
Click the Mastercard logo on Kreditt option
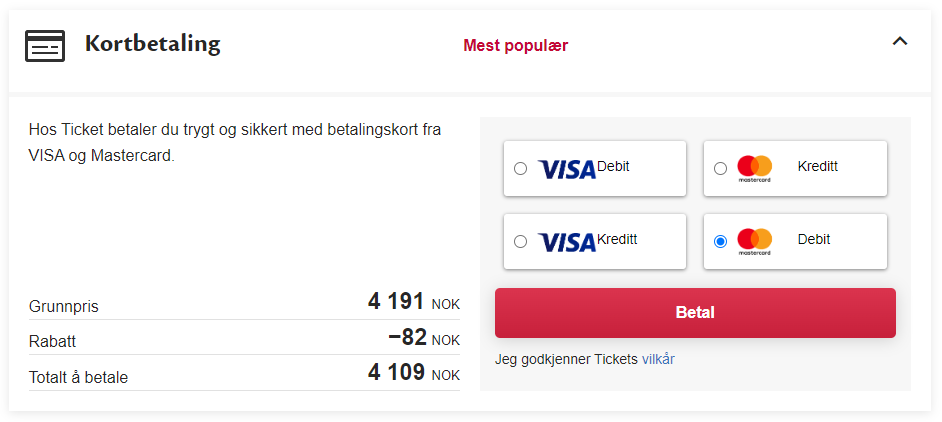755,168
